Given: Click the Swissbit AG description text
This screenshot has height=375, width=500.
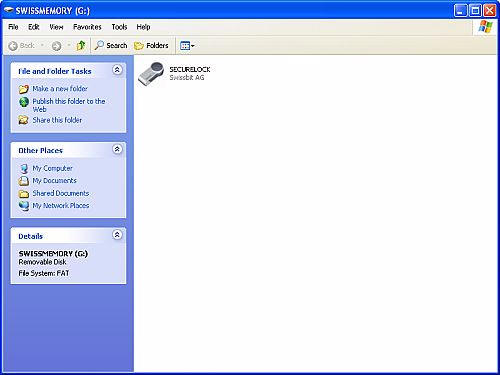Looking at the screenshot, I should coord(187,77).
